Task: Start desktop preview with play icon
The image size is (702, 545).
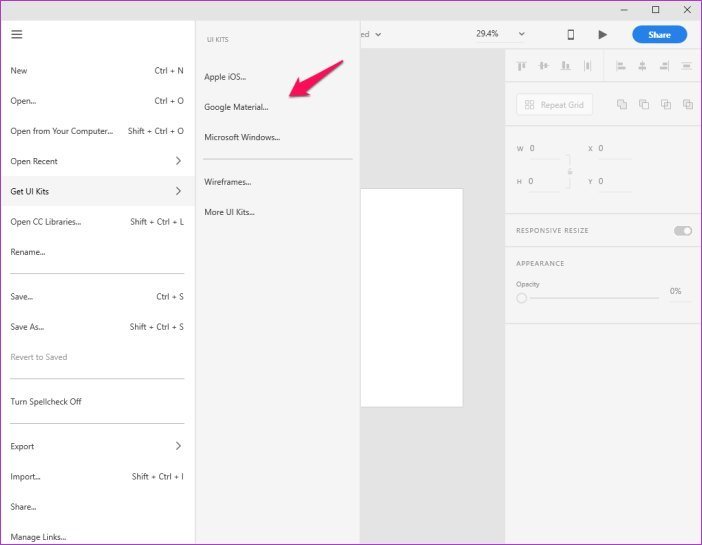Action: pyautogui.click(x=603, y=34)
